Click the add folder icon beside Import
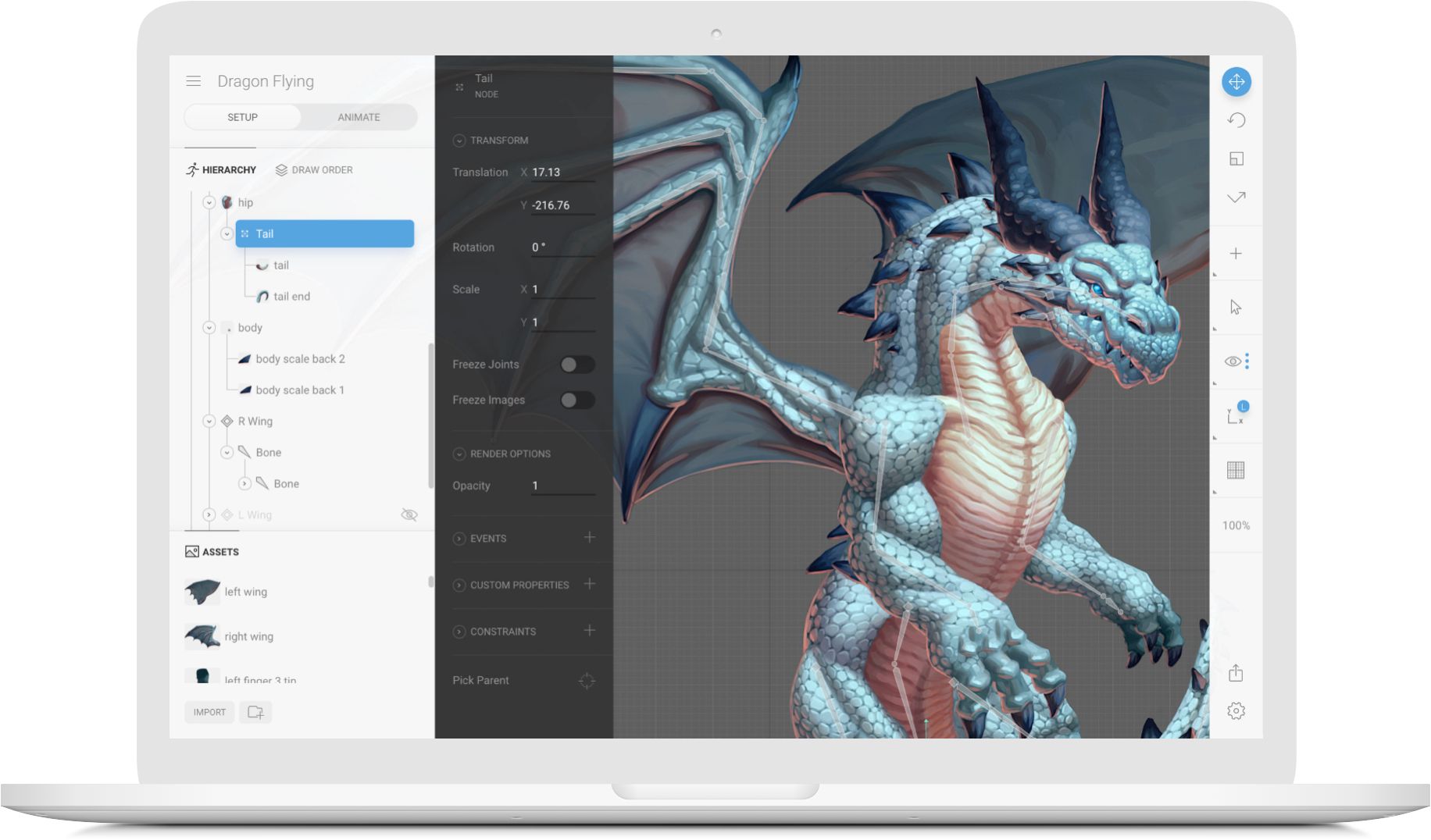1431x840 pixels. (x=255, y=712)
